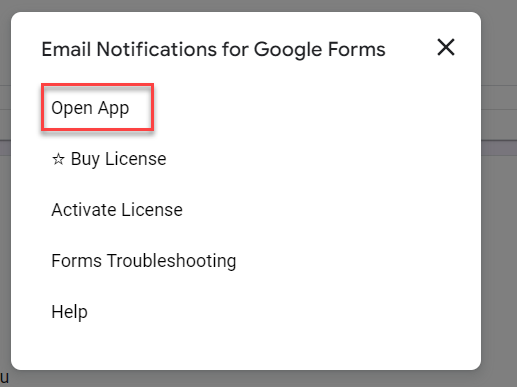Close the Email Notifications dialog with X
The height and width of the screenshot is (387, 517).
coord(446,47)
